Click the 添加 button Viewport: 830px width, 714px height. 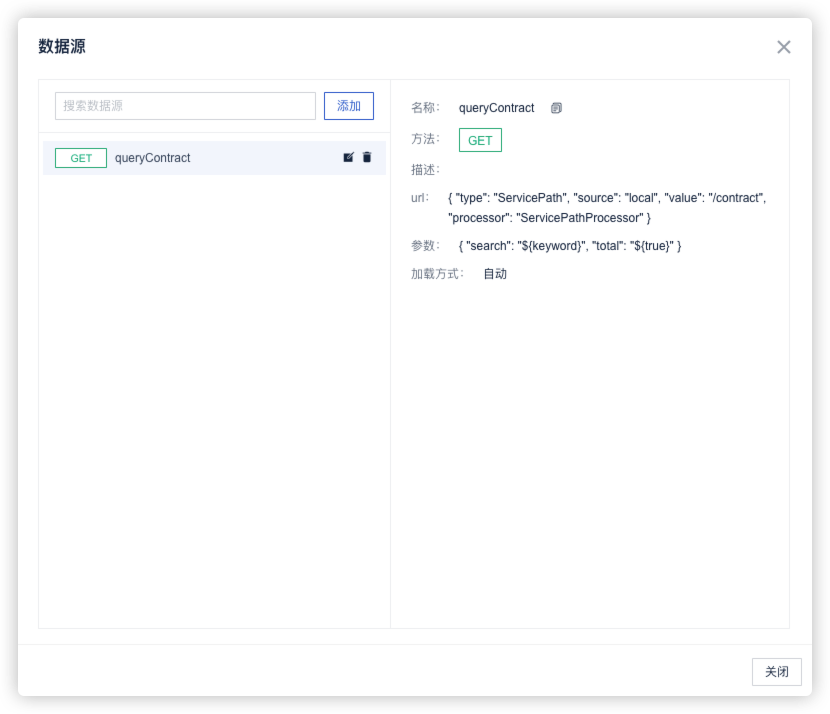348,106
